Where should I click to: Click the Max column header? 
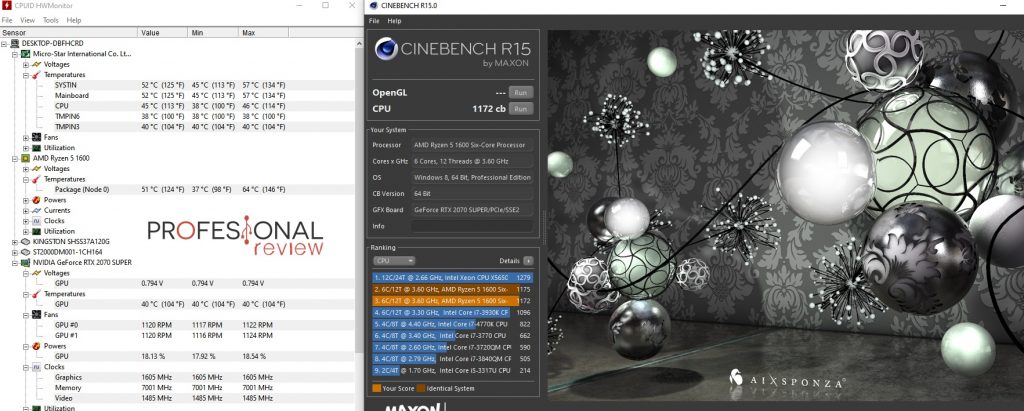(x=264, y=33)
